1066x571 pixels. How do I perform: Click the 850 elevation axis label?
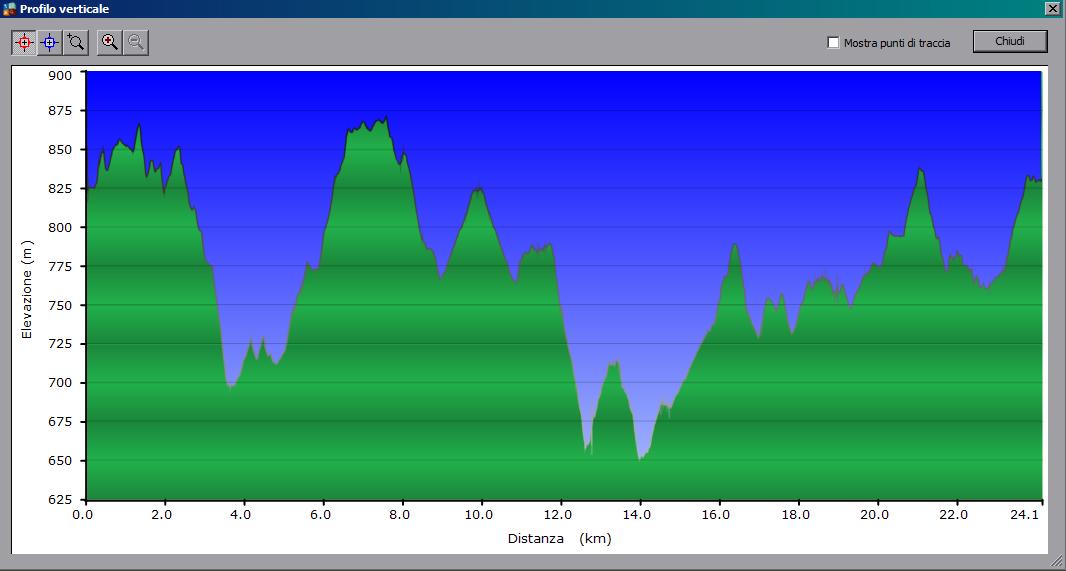point(59,150)
